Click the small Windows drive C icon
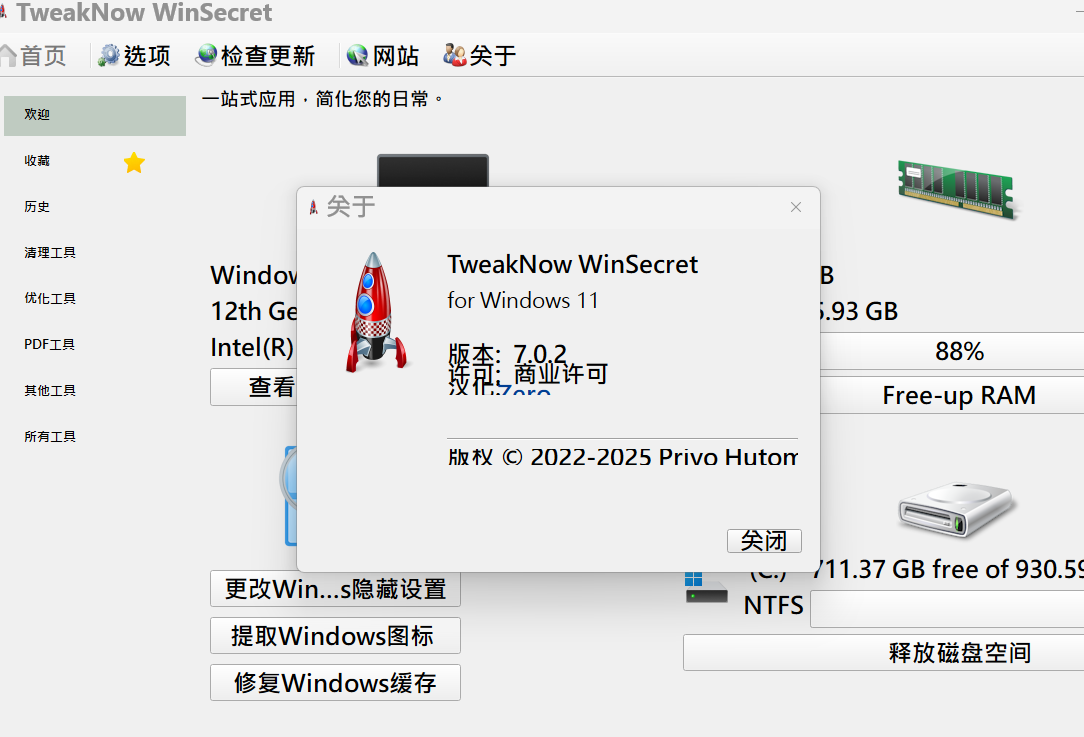Screen dimensions: 1084x737 (x=706, y=587)
